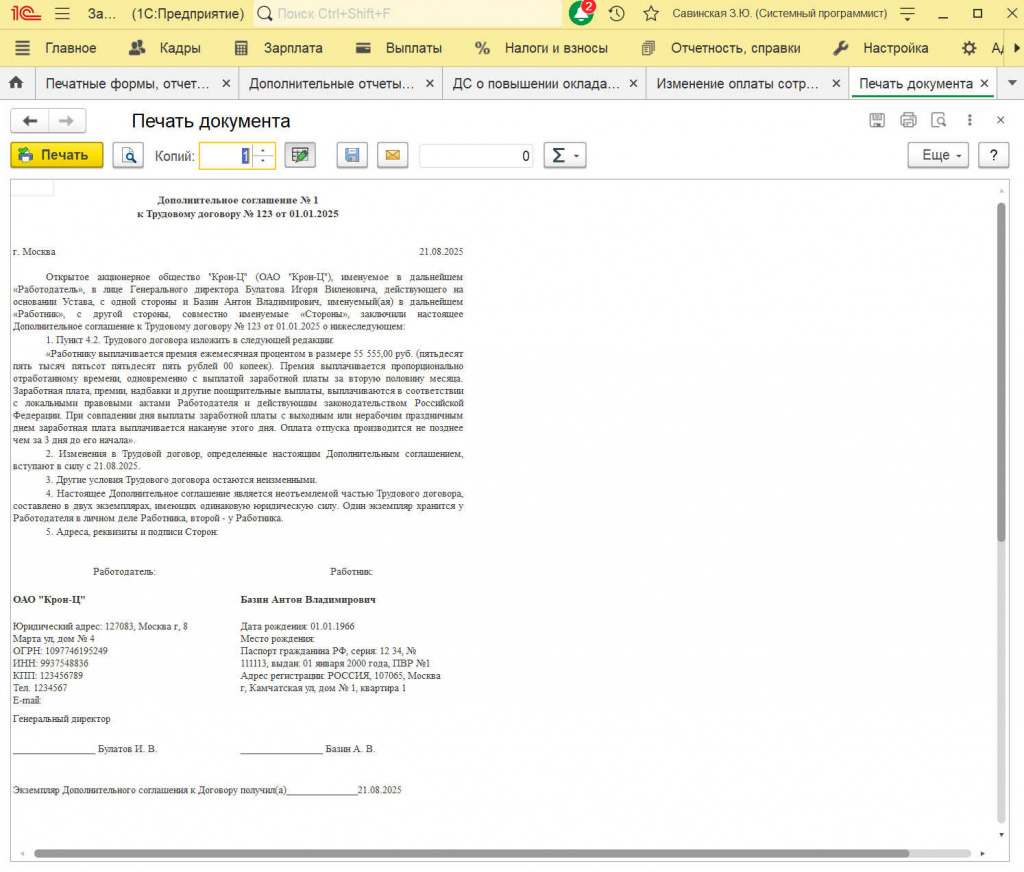Open the main hamburger menu next to the 1C logo
This screenshot has width=1024, height=872.
pyautogui.click(x=62, y=13)
